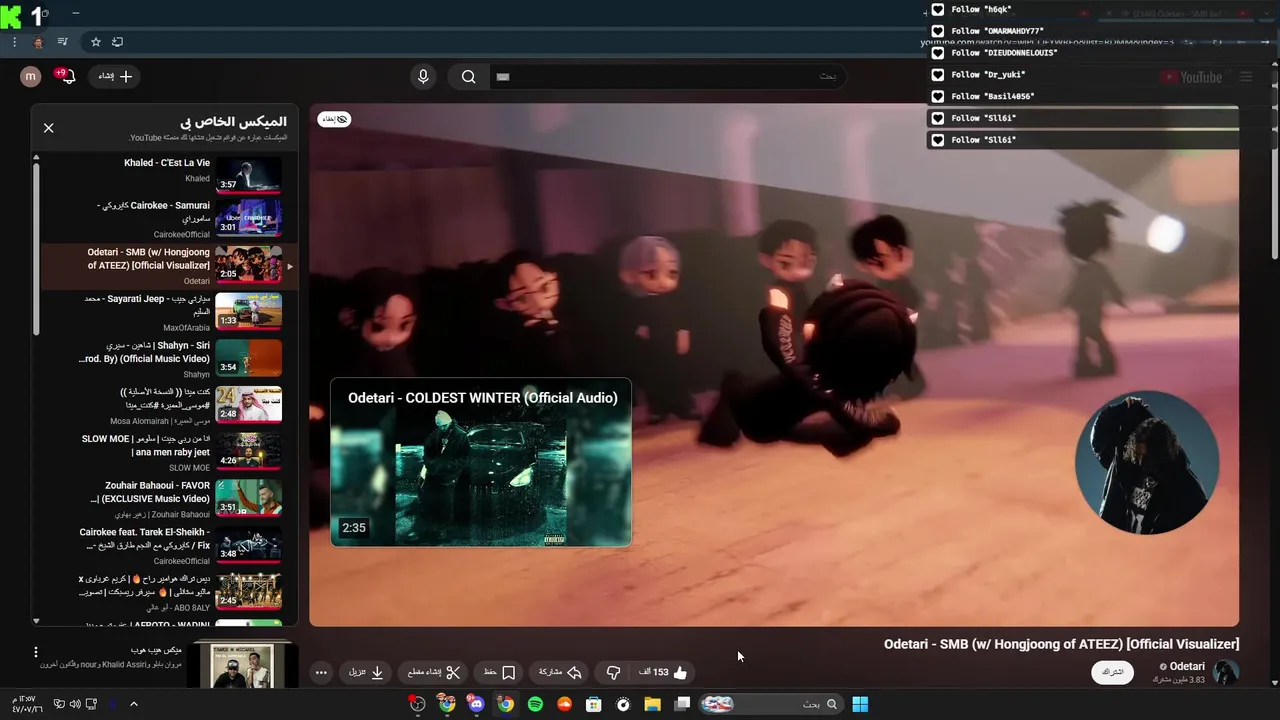Bookmark this page with star icon
Screen dimensions: 1280x720
[x=96, y=42]
